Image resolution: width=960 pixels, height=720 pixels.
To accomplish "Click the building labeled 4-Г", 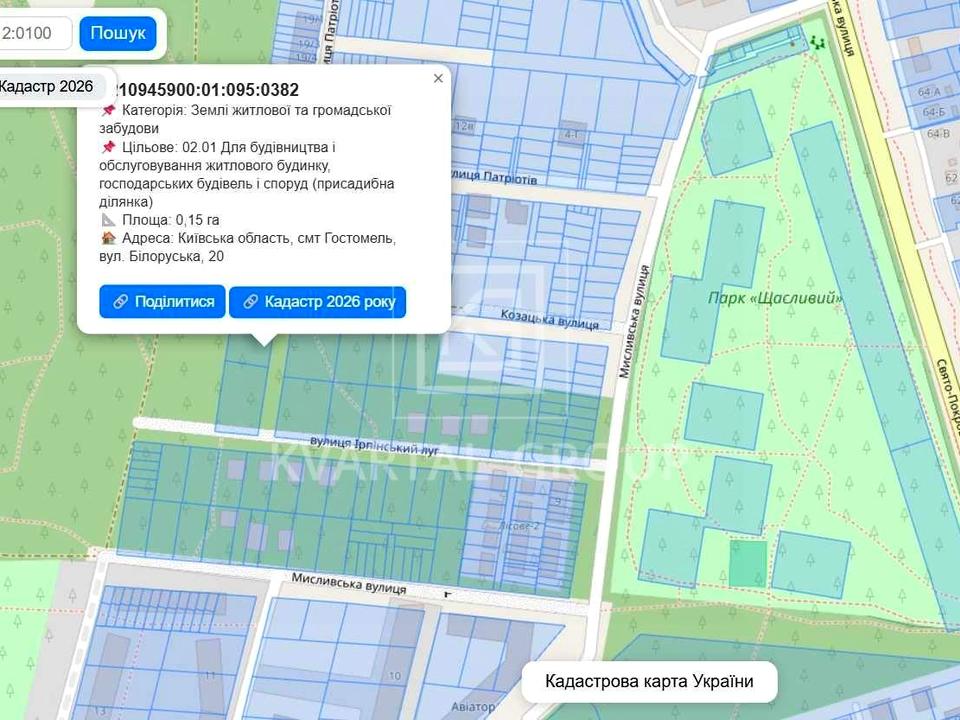I will (572, 133).
